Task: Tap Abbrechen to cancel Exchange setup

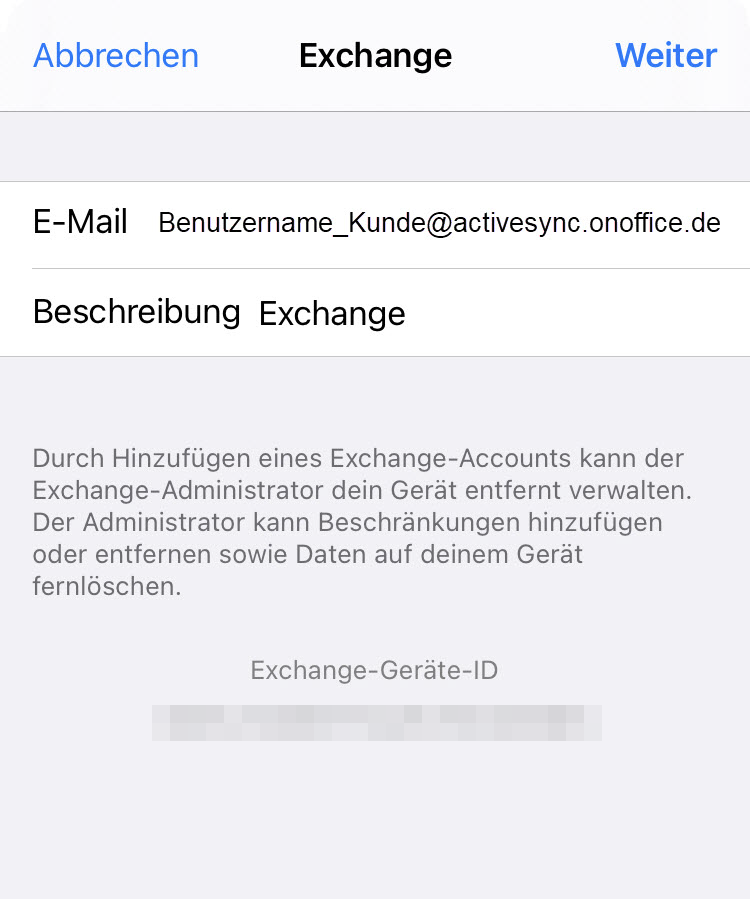Action: (116, 55)
